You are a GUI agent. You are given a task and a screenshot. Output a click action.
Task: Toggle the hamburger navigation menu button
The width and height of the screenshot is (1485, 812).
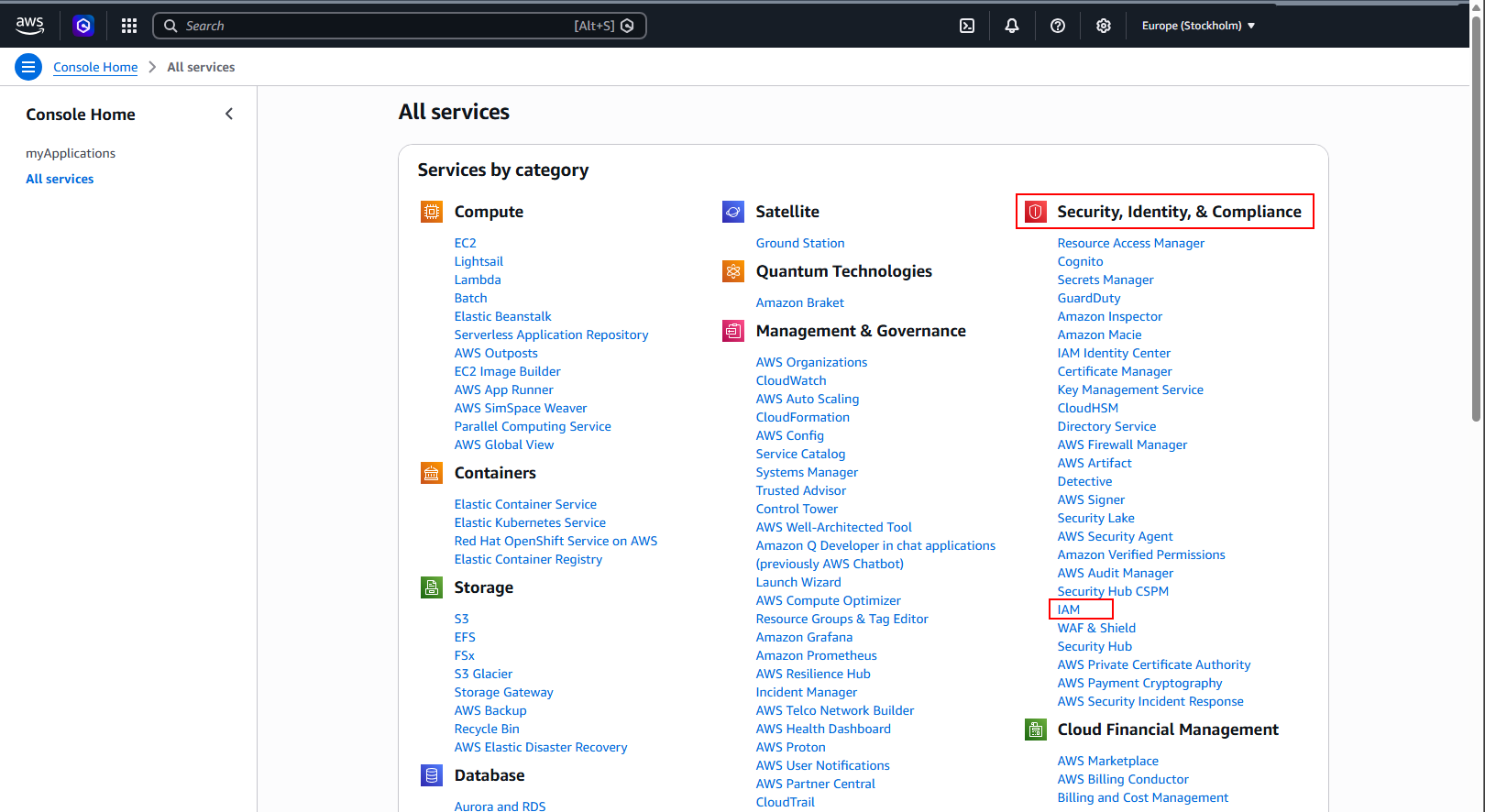point(28,67)
